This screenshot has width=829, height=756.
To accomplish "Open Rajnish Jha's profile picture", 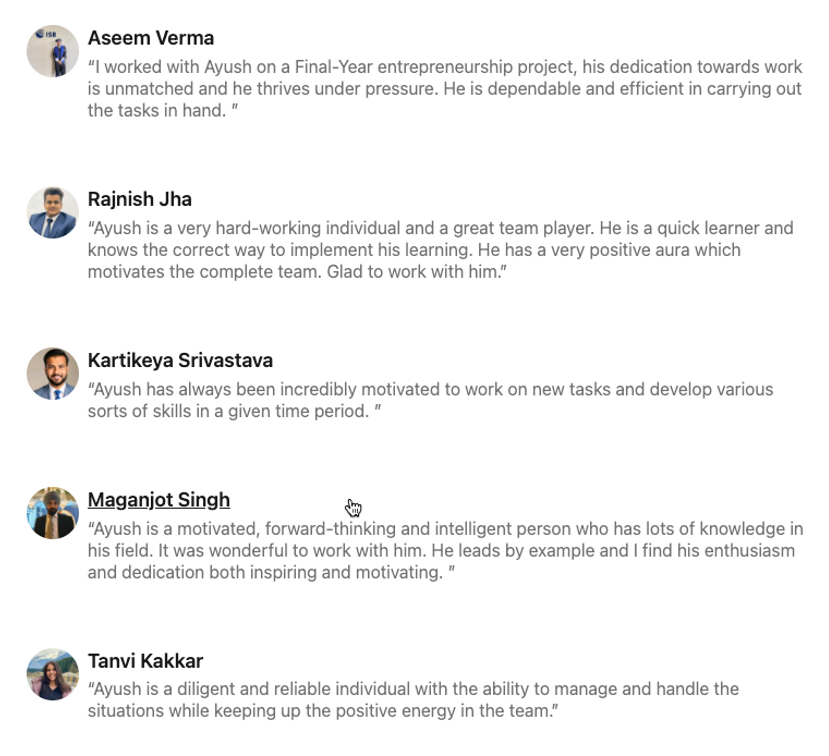I will [53, 212].
